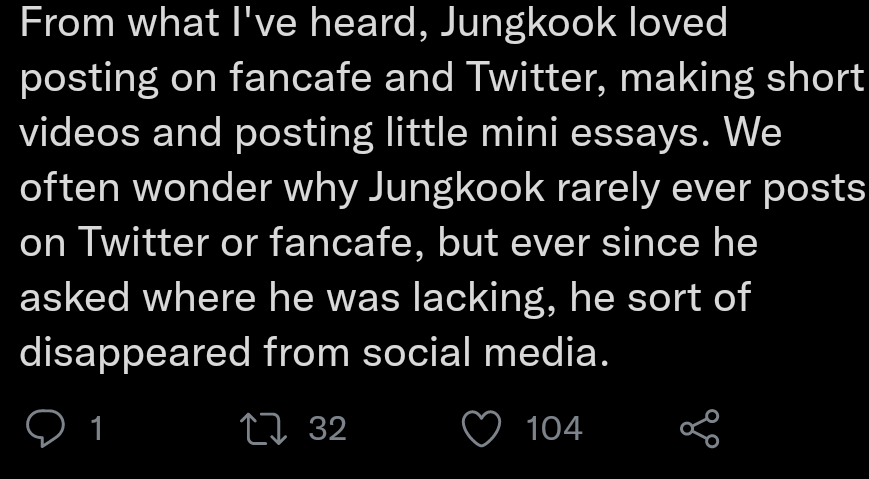Screen dimensions: 869x479
Task: Click the reply speech bubble icon
Action: 44,428
